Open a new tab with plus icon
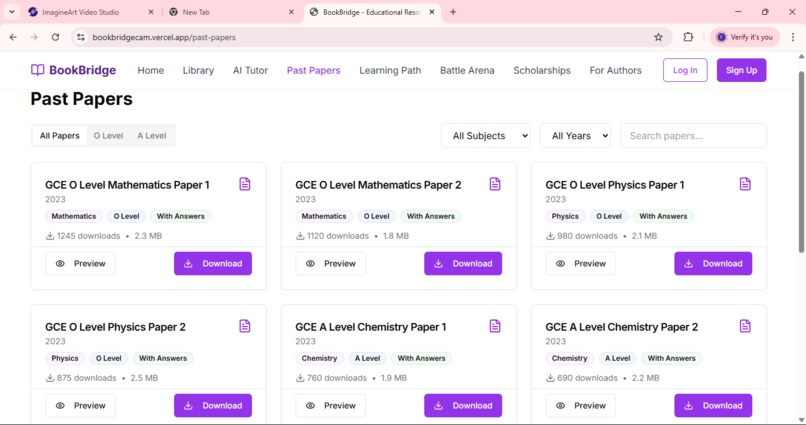The height and width of the screenshot is (425, 806). tap(453, 12)
